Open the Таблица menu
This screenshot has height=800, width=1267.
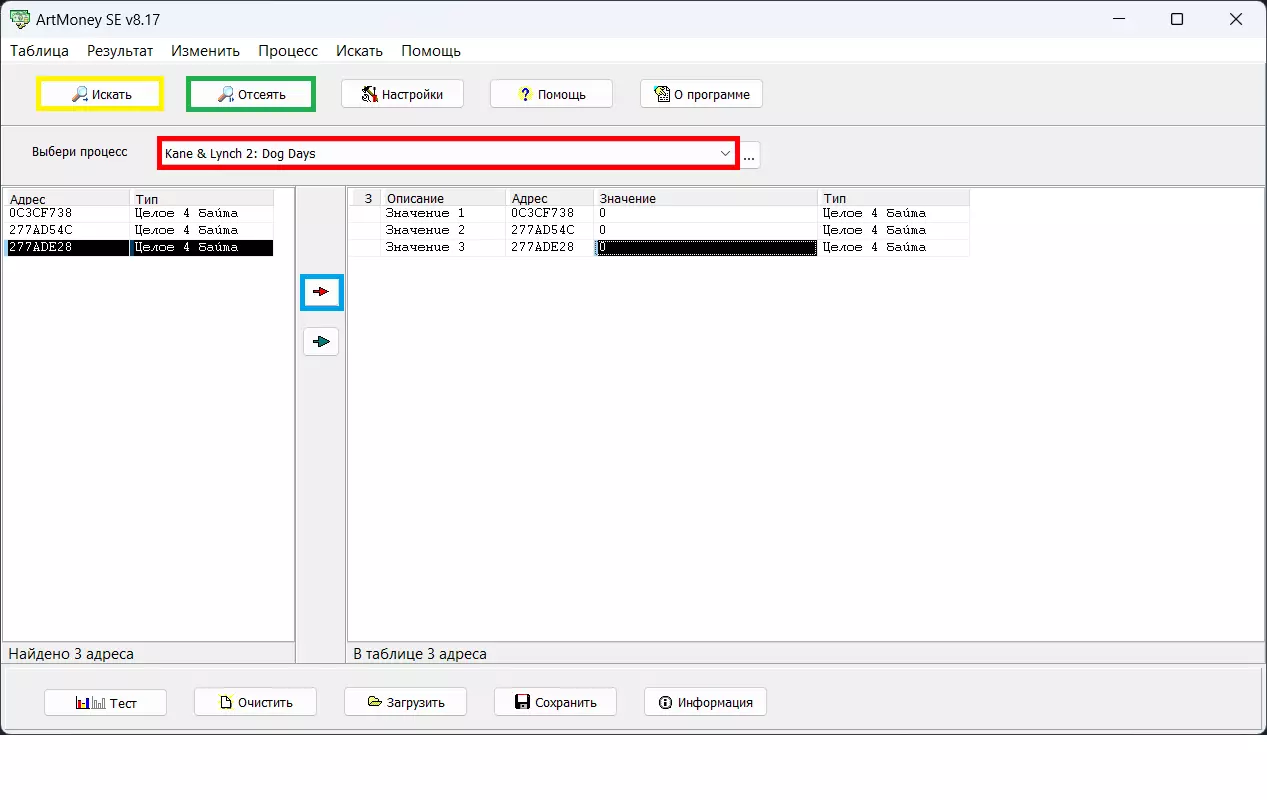point(39,50)
